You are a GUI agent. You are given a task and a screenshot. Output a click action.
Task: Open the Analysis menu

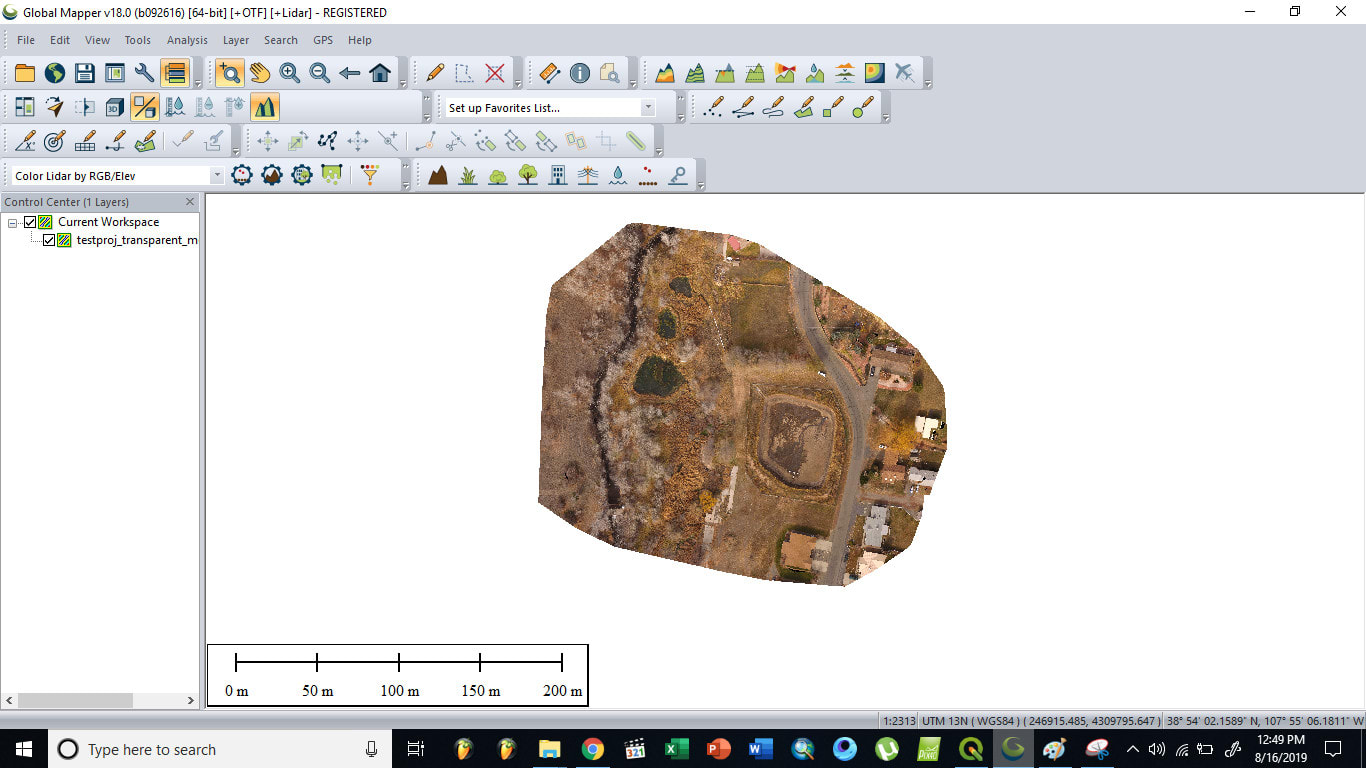click(187, 40)
